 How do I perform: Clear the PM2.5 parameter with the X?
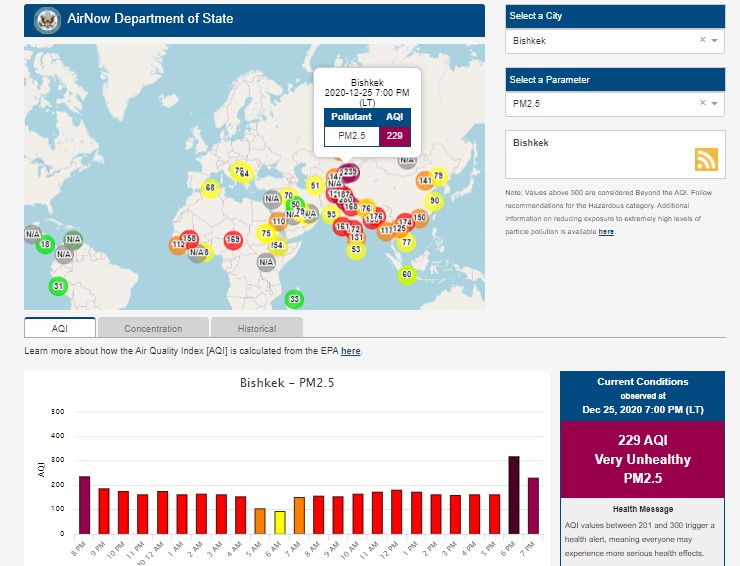click(702, 102)
